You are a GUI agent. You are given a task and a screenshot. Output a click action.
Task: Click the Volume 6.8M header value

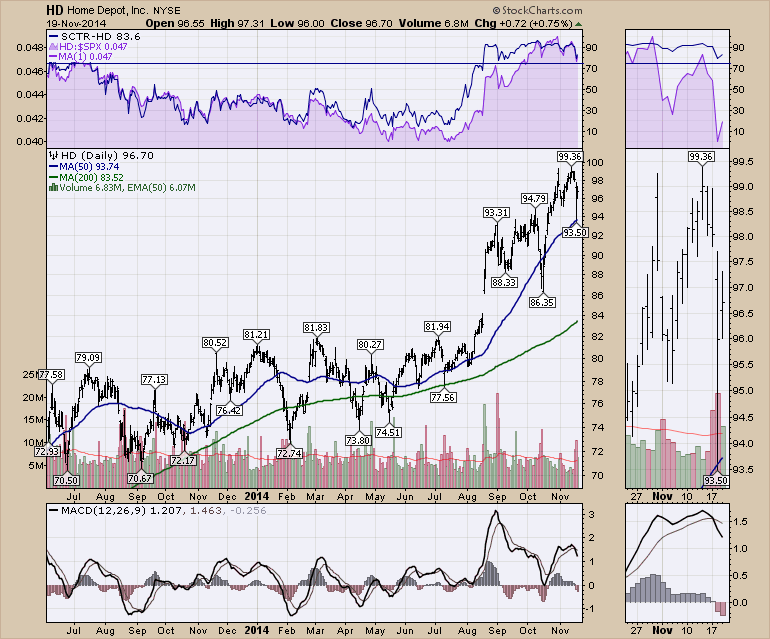434,24
